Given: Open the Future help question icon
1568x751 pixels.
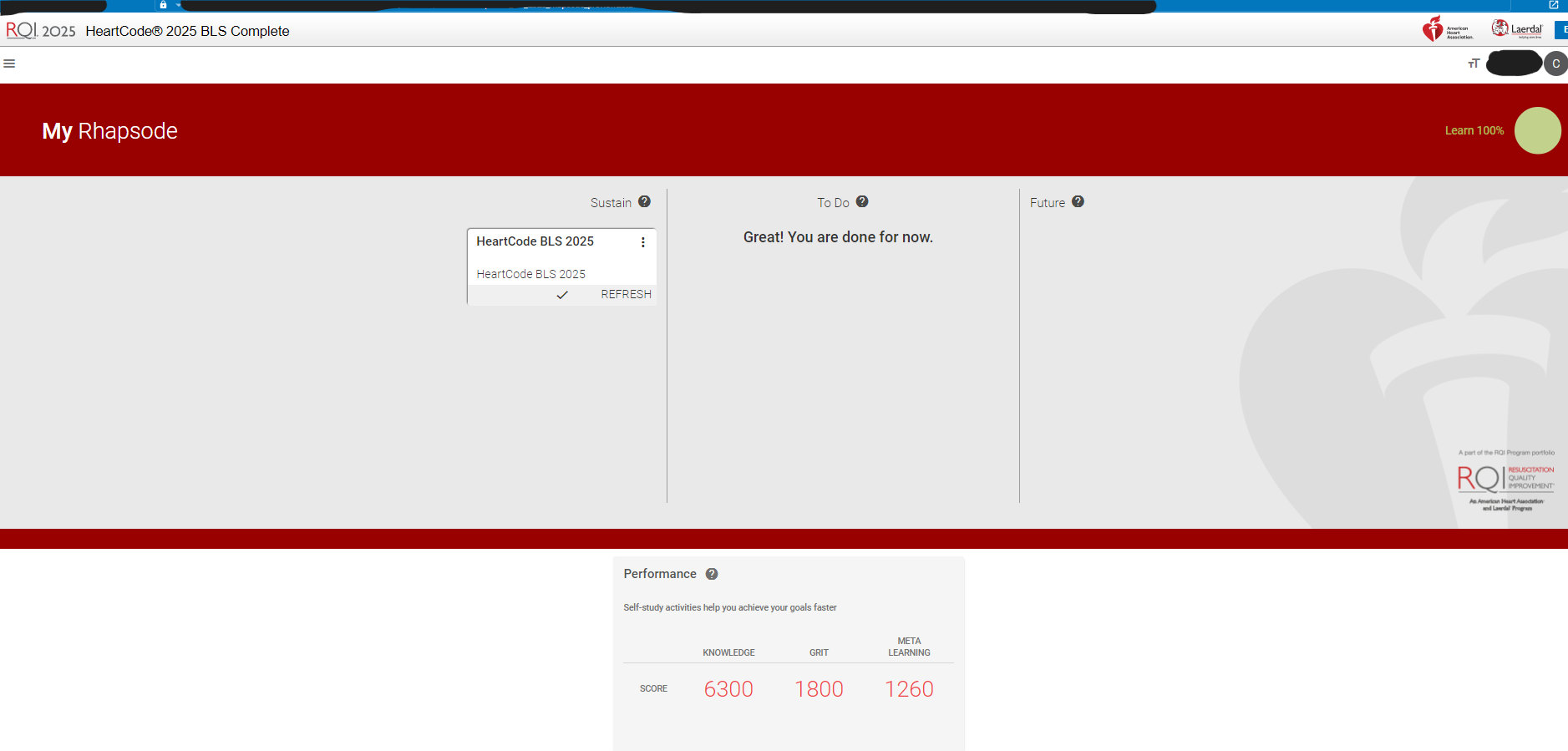Looking at the screenshot, I should tap(1078, 201).
